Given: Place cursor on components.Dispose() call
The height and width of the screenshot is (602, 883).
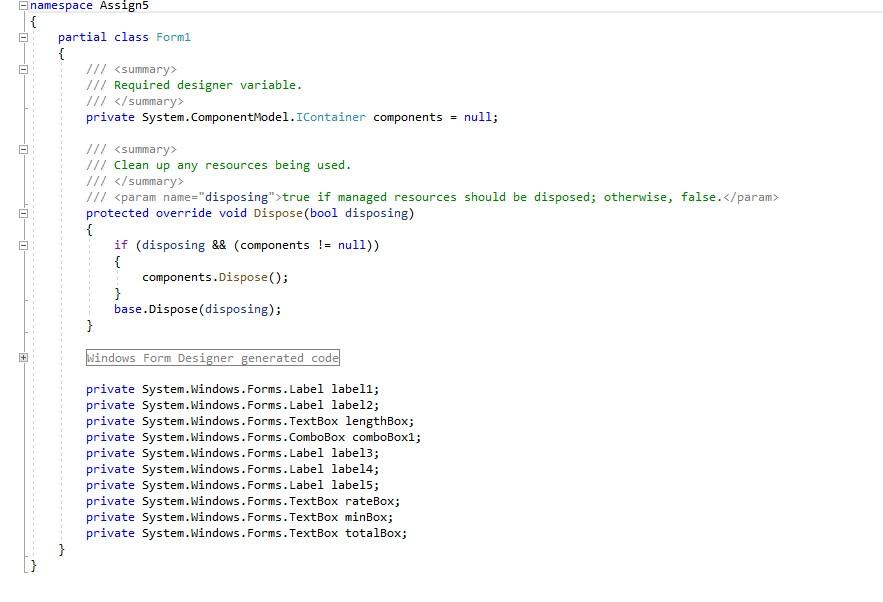Looking at the screenshot, I should click(213, 277).
